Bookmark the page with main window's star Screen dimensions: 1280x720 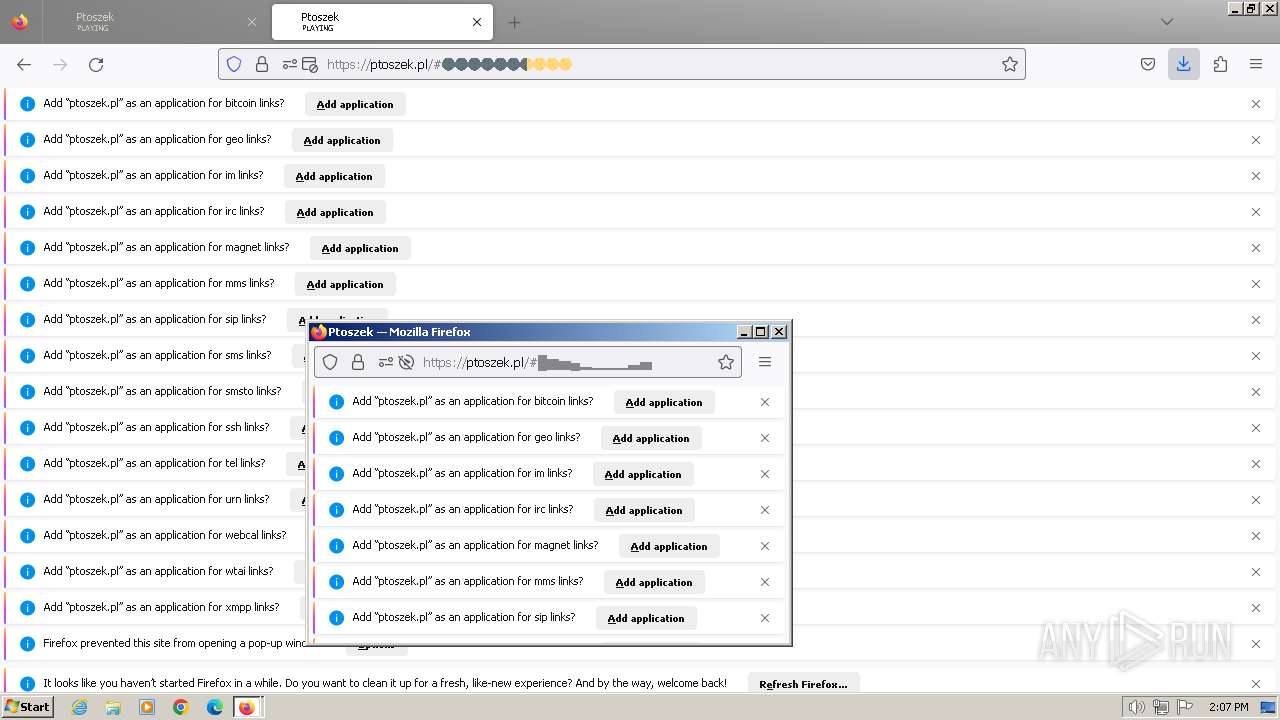tap(1010, 64)
